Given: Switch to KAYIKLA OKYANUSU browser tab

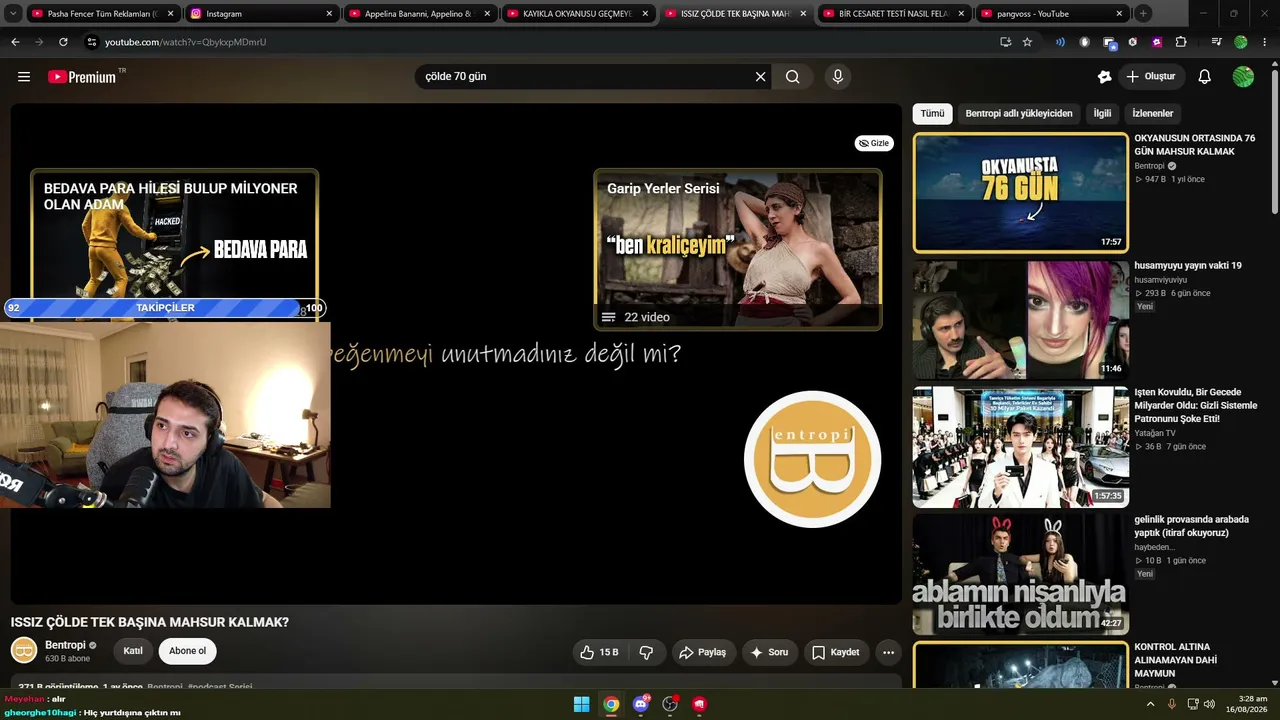Looking at the screenshot, I should 577,14.
